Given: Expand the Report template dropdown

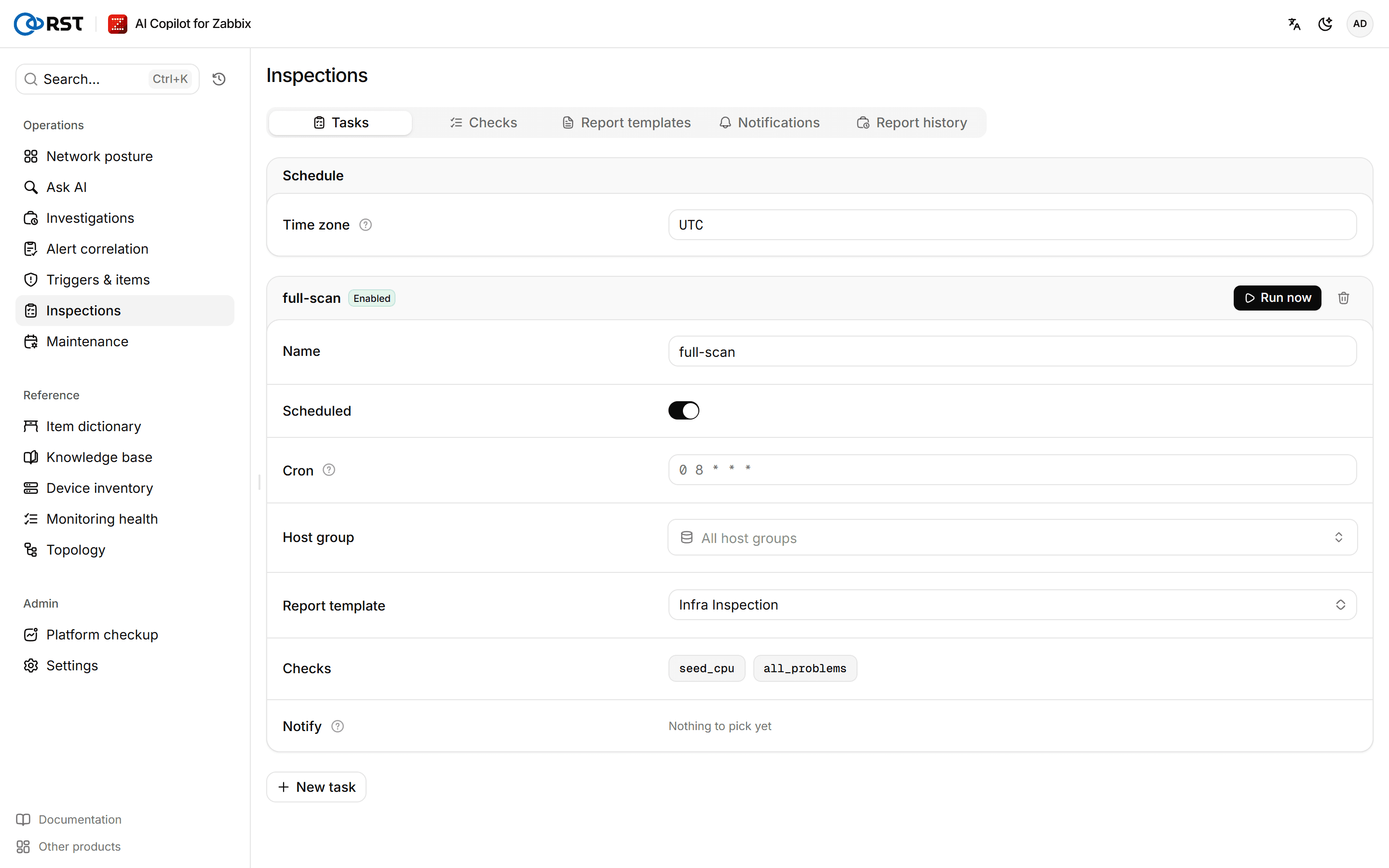Looking at the screenshot, I should pyautogui.click(x=1012, y=605).
